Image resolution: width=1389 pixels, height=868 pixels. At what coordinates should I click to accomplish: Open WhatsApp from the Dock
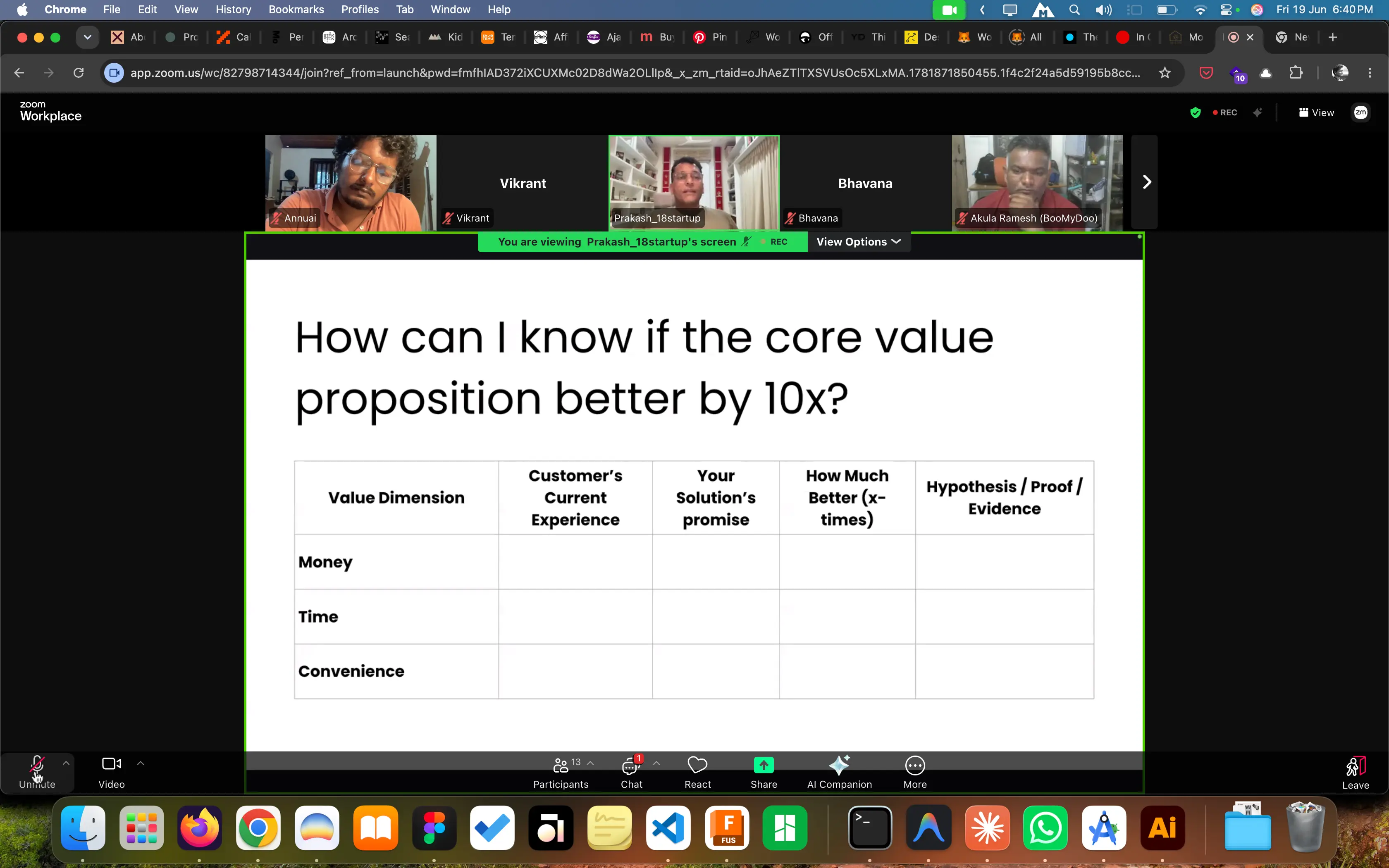click(1045, 828)
